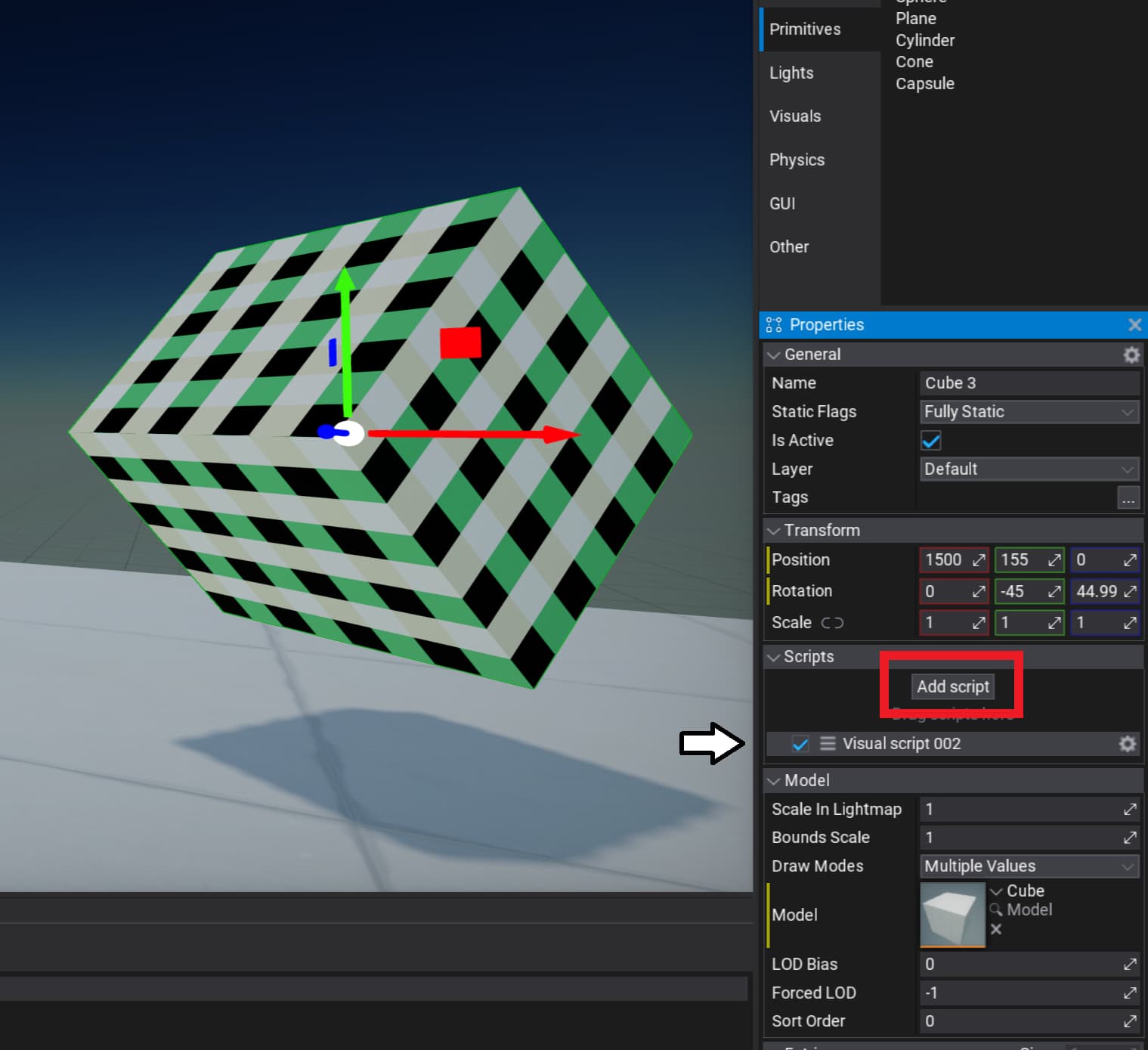This screenshot has width=1148, height=1050.
Task: Toggle the Scale uniform link icon
Action: coord(832,623)
